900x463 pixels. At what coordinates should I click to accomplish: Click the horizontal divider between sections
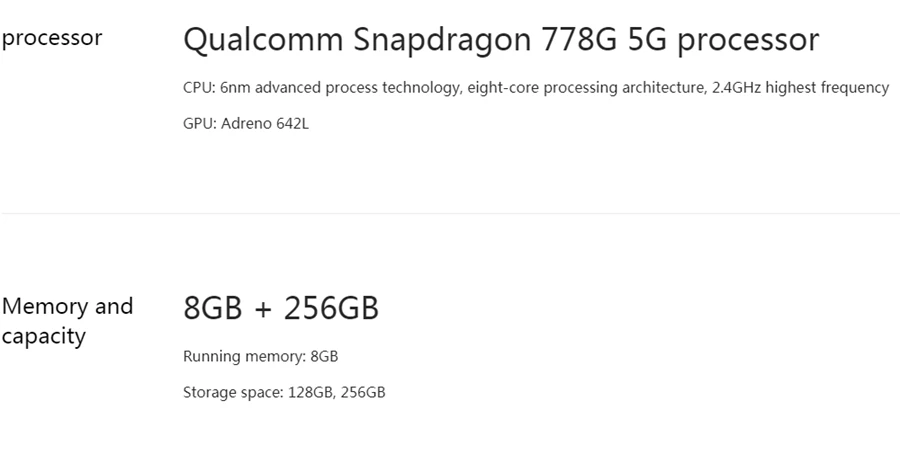pyautogui.click(x=450, y=213)
